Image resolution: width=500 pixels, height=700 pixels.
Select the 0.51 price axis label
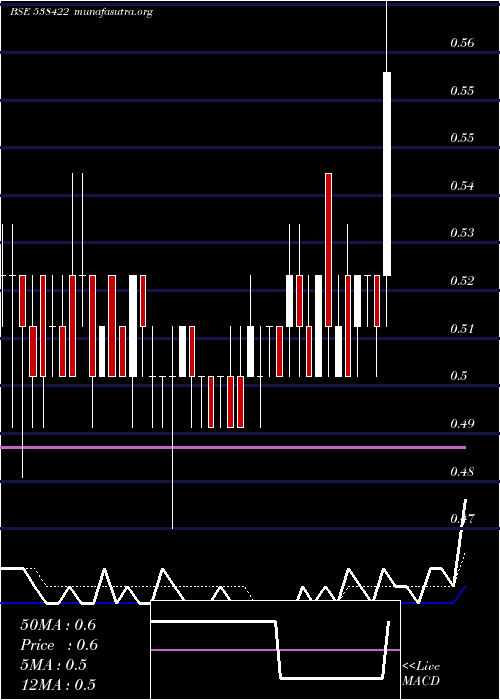pos(462,329)
